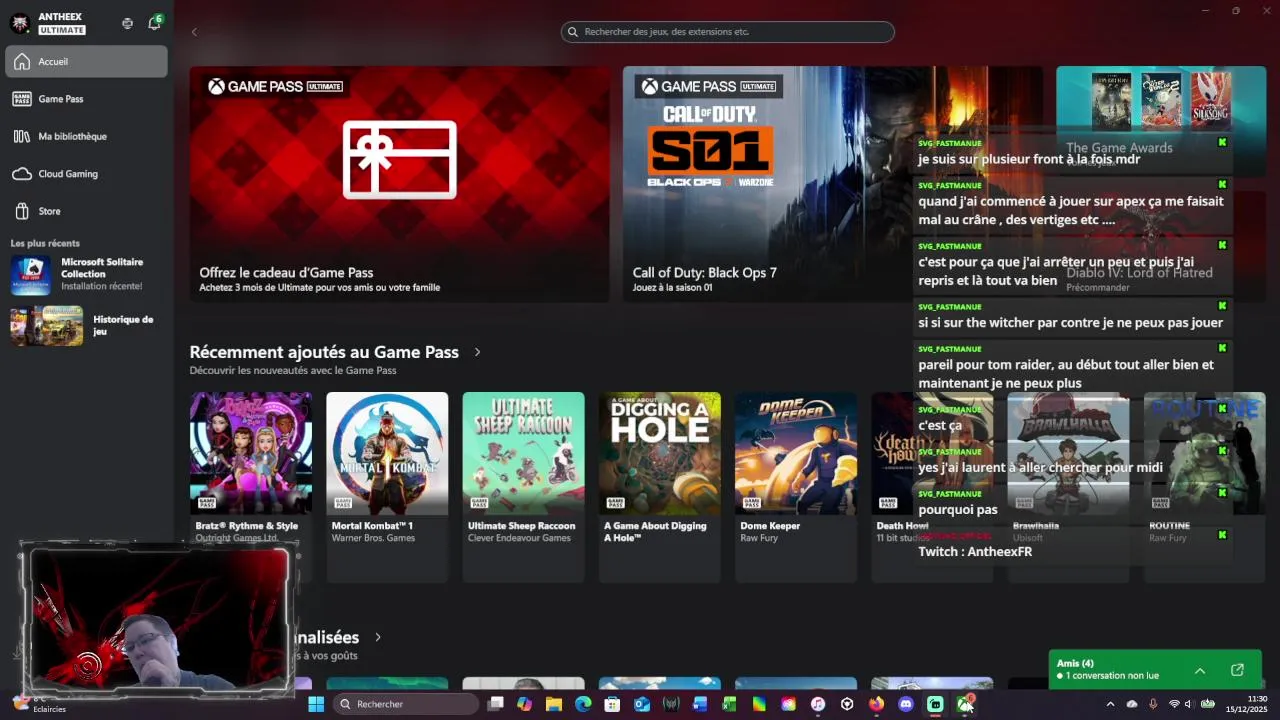This screenshot has height=720, width=1280.
Task: Open Récemment ajoutés au Game Pass heading
Action: click(x=324, y=352)
